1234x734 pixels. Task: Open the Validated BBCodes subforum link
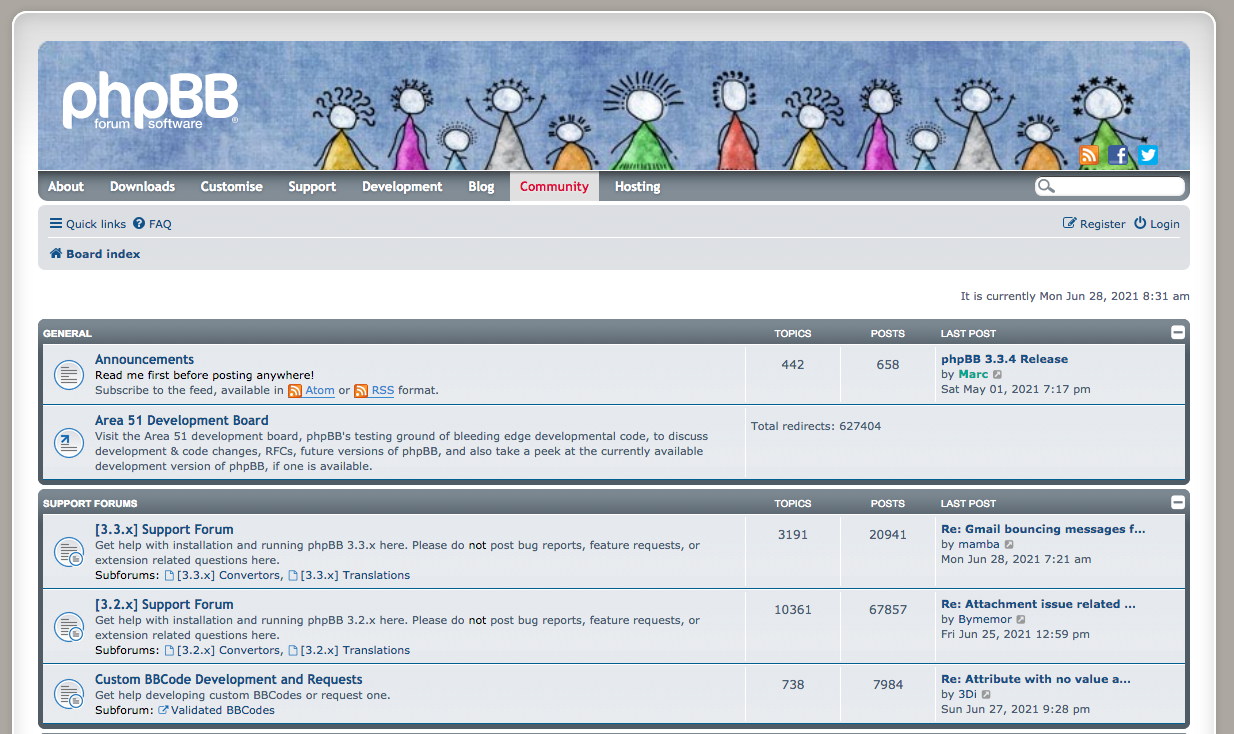[x=222, y=711]
